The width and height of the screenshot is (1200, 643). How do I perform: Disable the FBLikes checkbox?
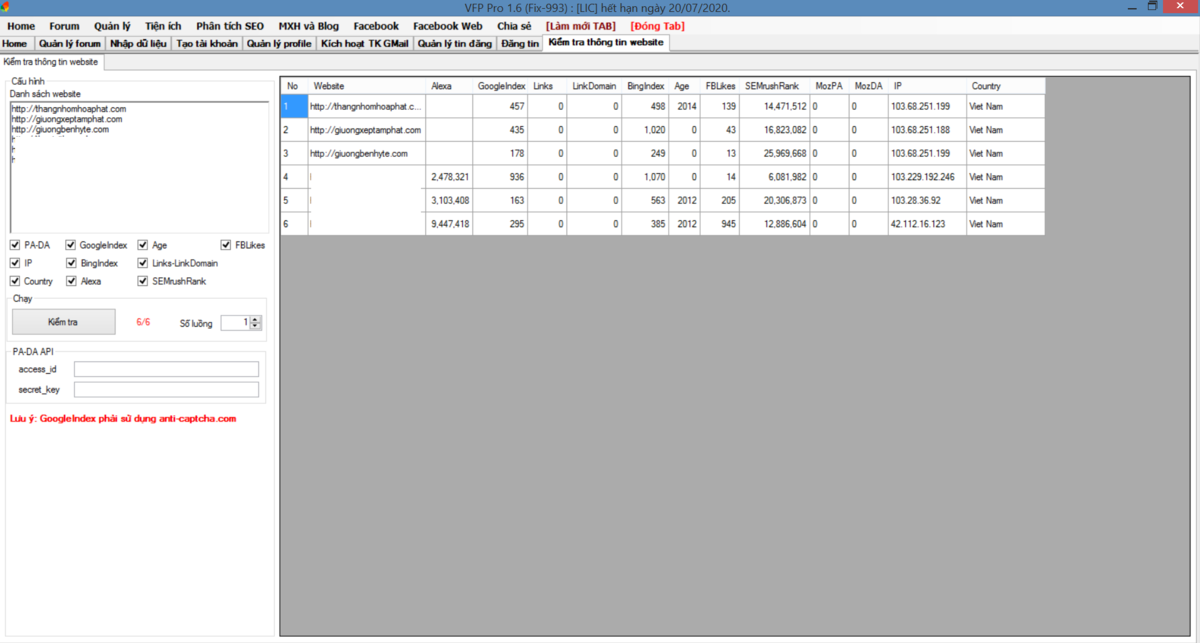tap(226, 245)
